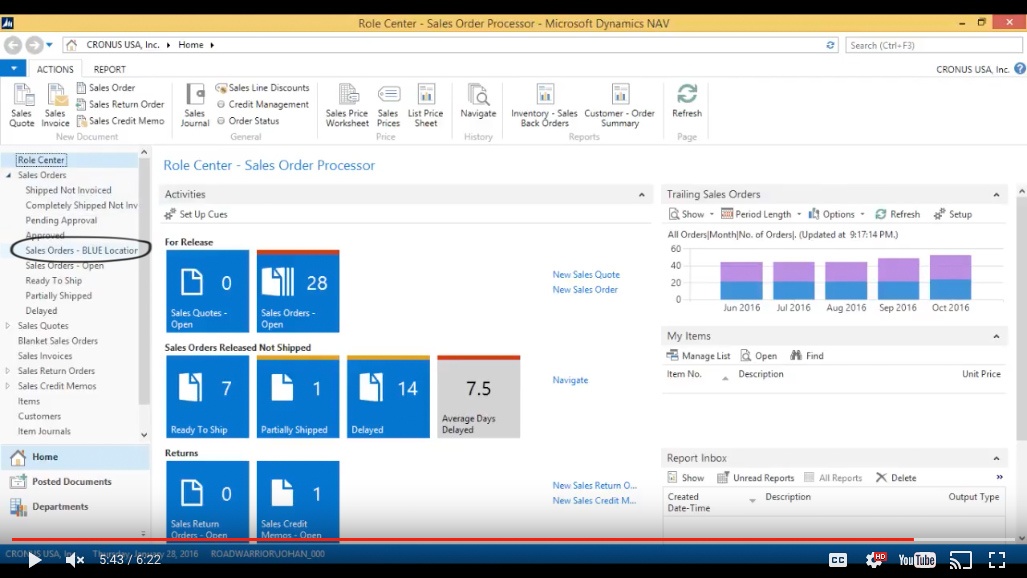Expand the Sales Quotes tree node
1027x578 pixels.
coord(8,326)
